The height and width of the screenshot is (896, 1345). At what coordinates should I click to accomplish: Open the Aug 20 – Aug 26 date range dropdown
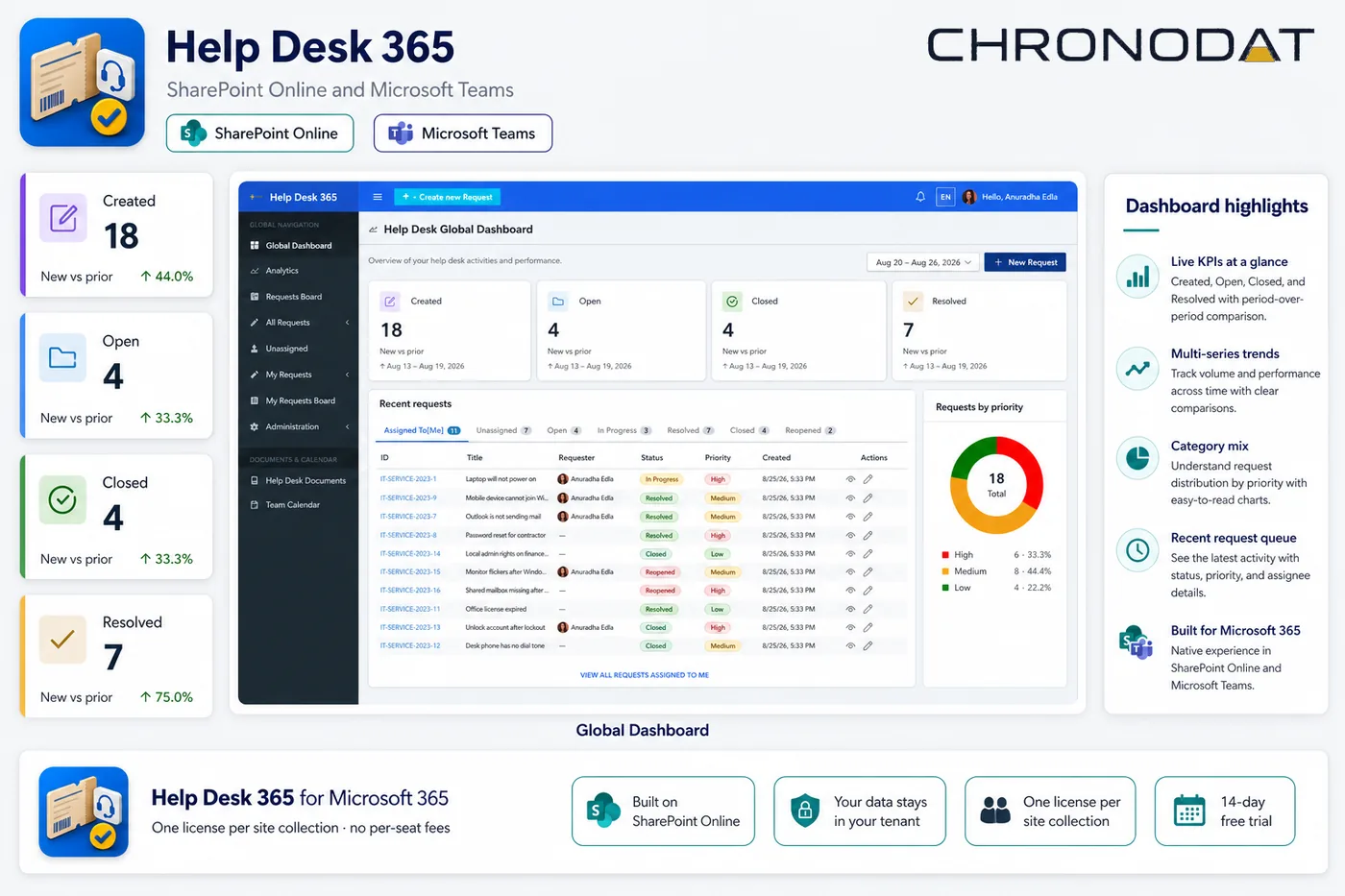[x=923, y=262]
